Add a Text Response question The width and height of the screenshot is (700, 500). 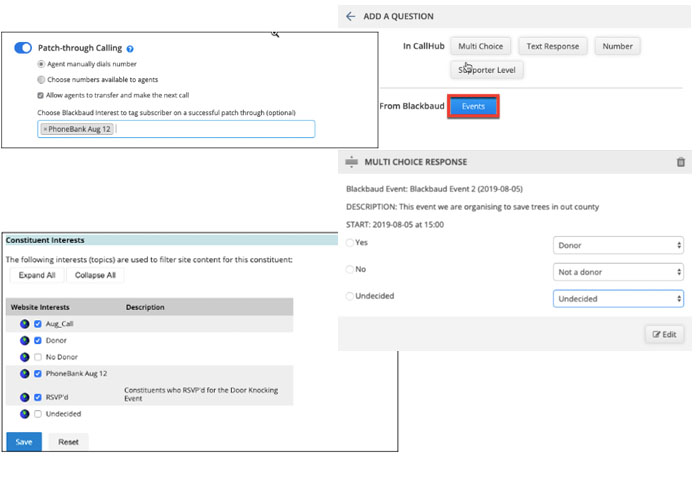(552, 46)
